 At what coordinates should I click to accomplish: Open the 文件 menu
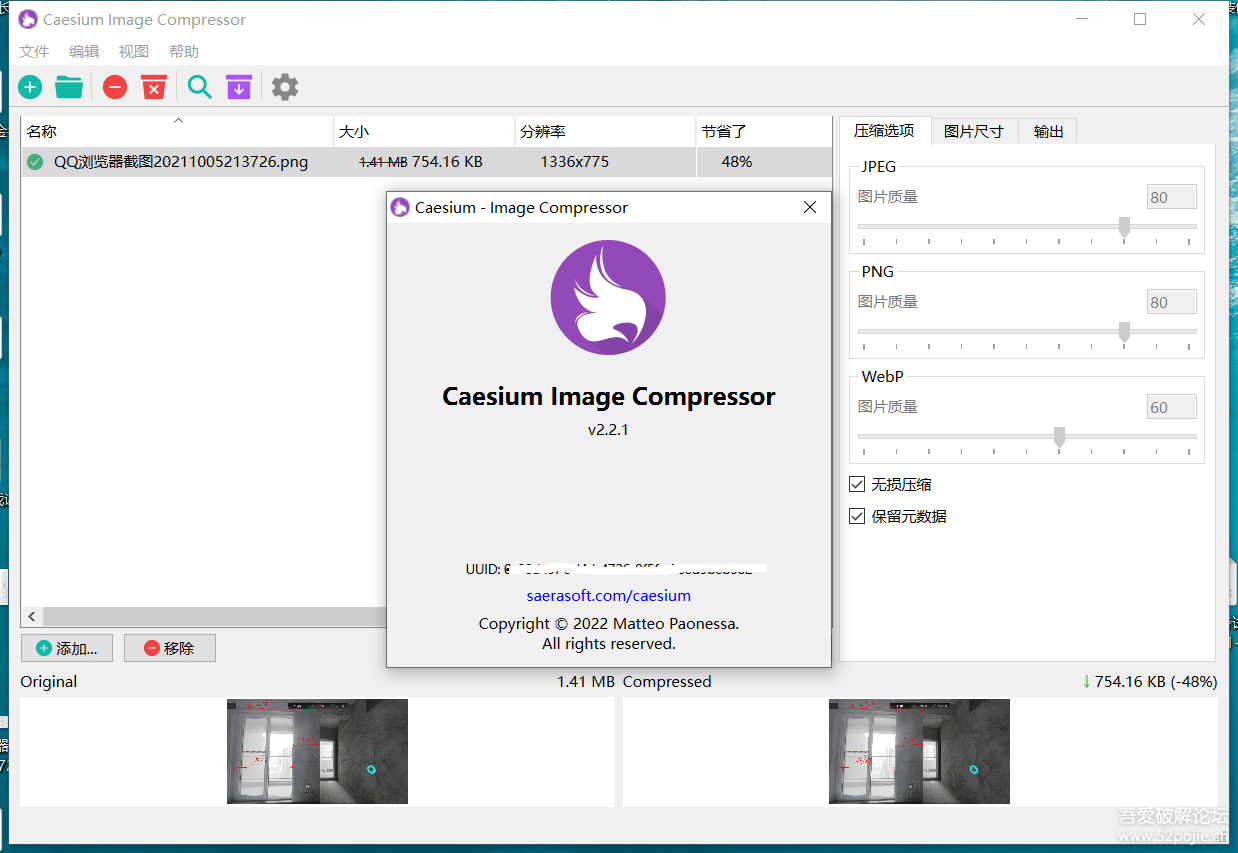34,52
